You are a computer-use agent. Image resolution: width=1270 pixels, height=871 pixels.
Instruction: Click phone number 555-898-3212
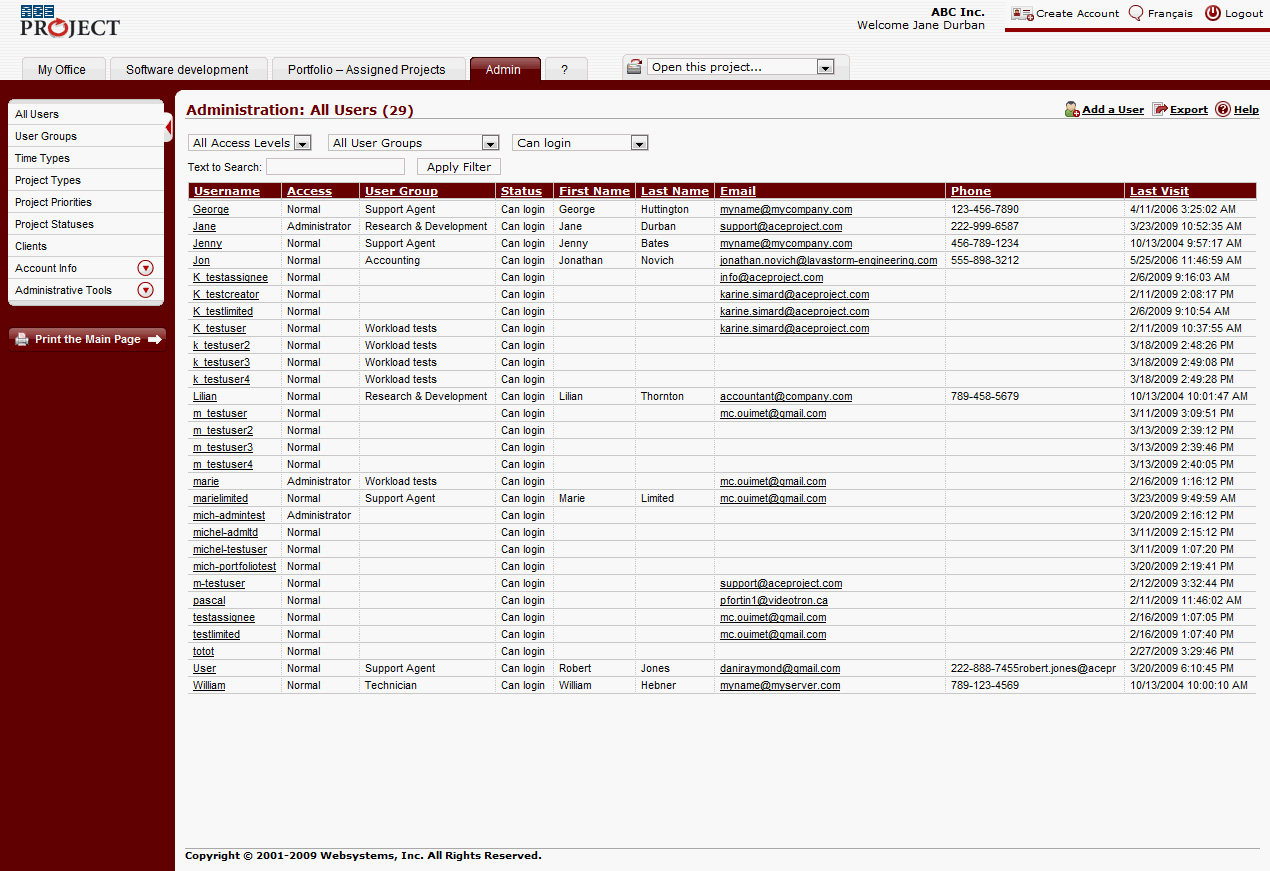[985, 261]
